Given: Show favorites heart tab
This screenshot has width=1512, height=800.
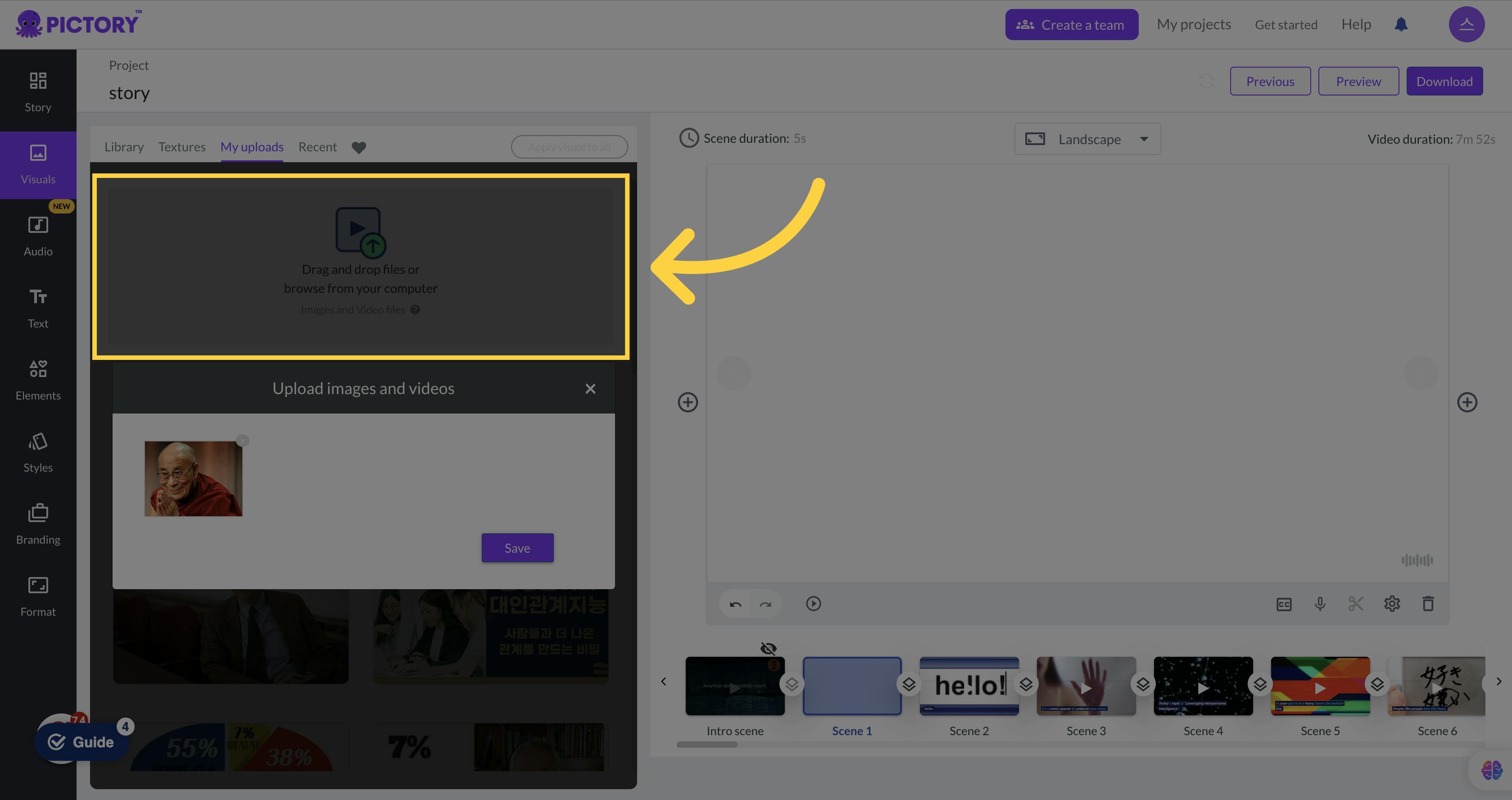Looking at the screenshot, I should point(358,147).
